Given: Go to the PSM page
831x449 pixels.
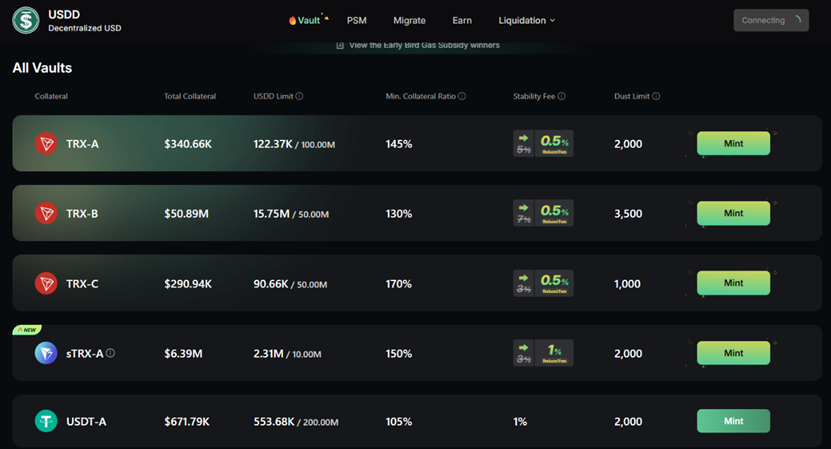Looking at the screenshot, I should coord(357,20).
